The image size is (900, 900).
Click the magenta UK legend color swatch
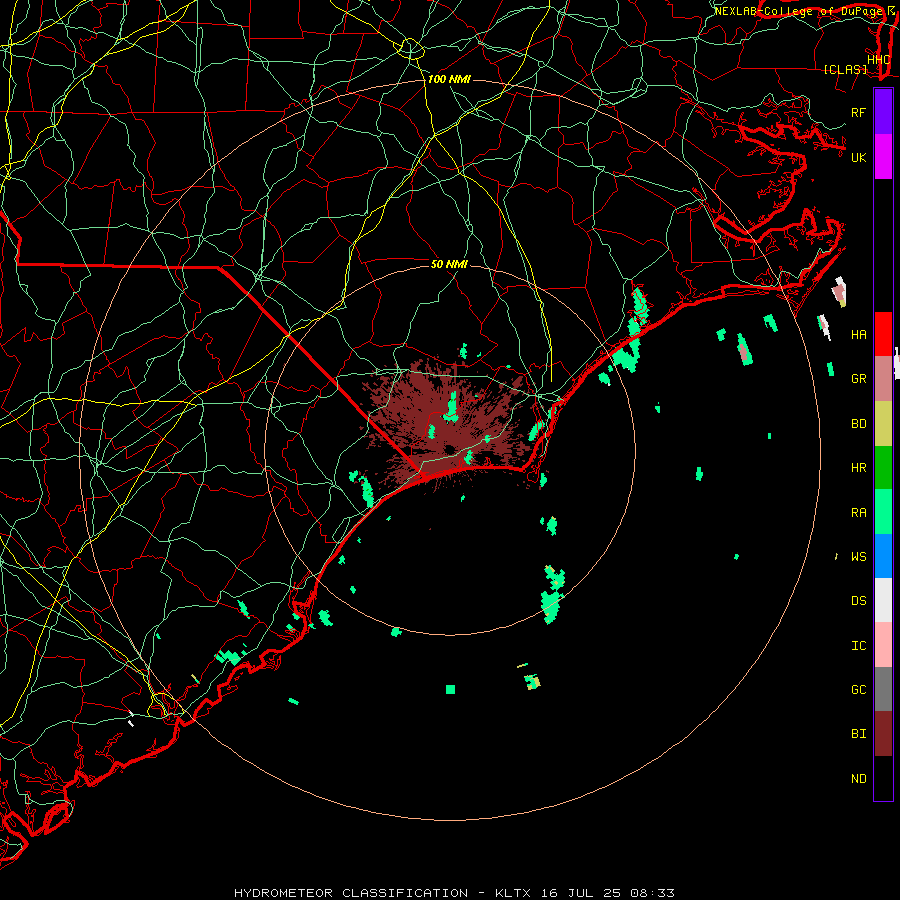(x=883, y=157)
